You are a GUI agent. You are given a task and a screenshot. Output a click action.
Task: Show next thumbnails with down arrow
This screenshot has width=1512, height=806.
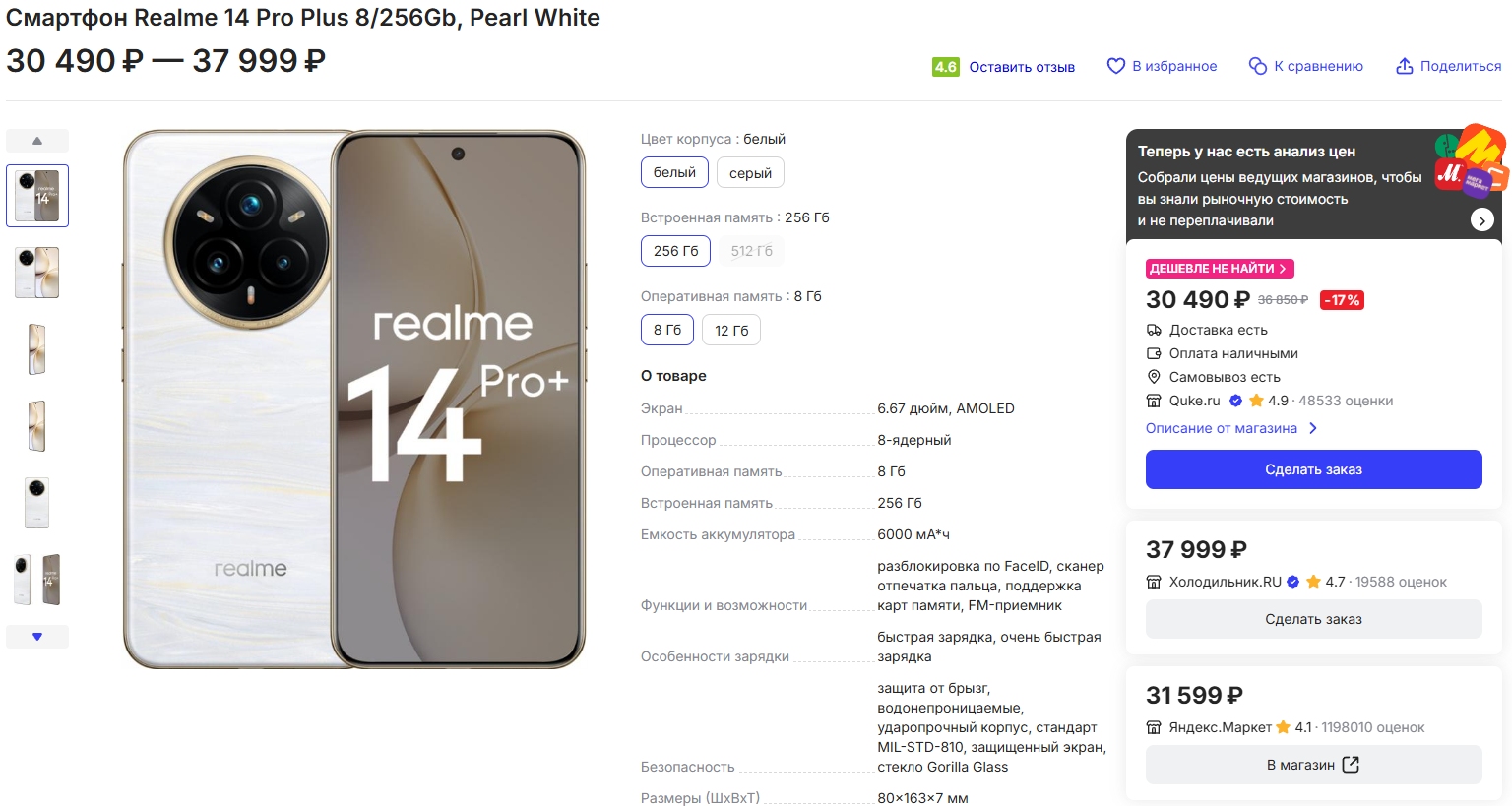pyautogui.click(x=37, y=637)
